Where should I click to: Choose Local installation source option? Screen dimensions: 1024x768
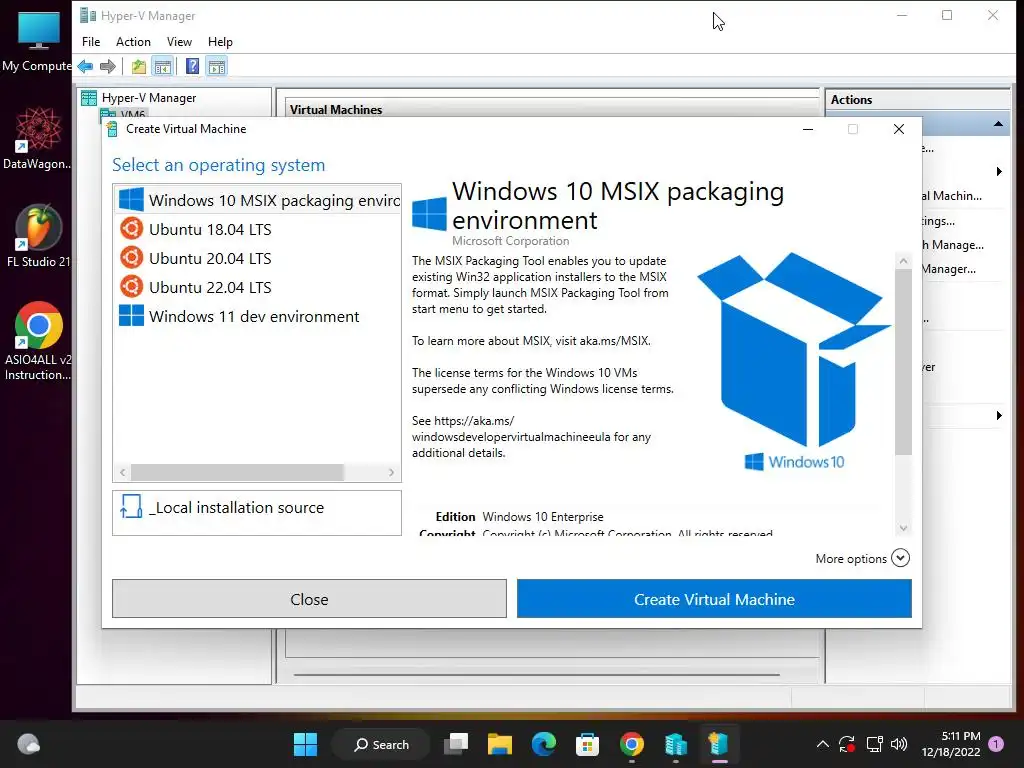pos(257,513)
